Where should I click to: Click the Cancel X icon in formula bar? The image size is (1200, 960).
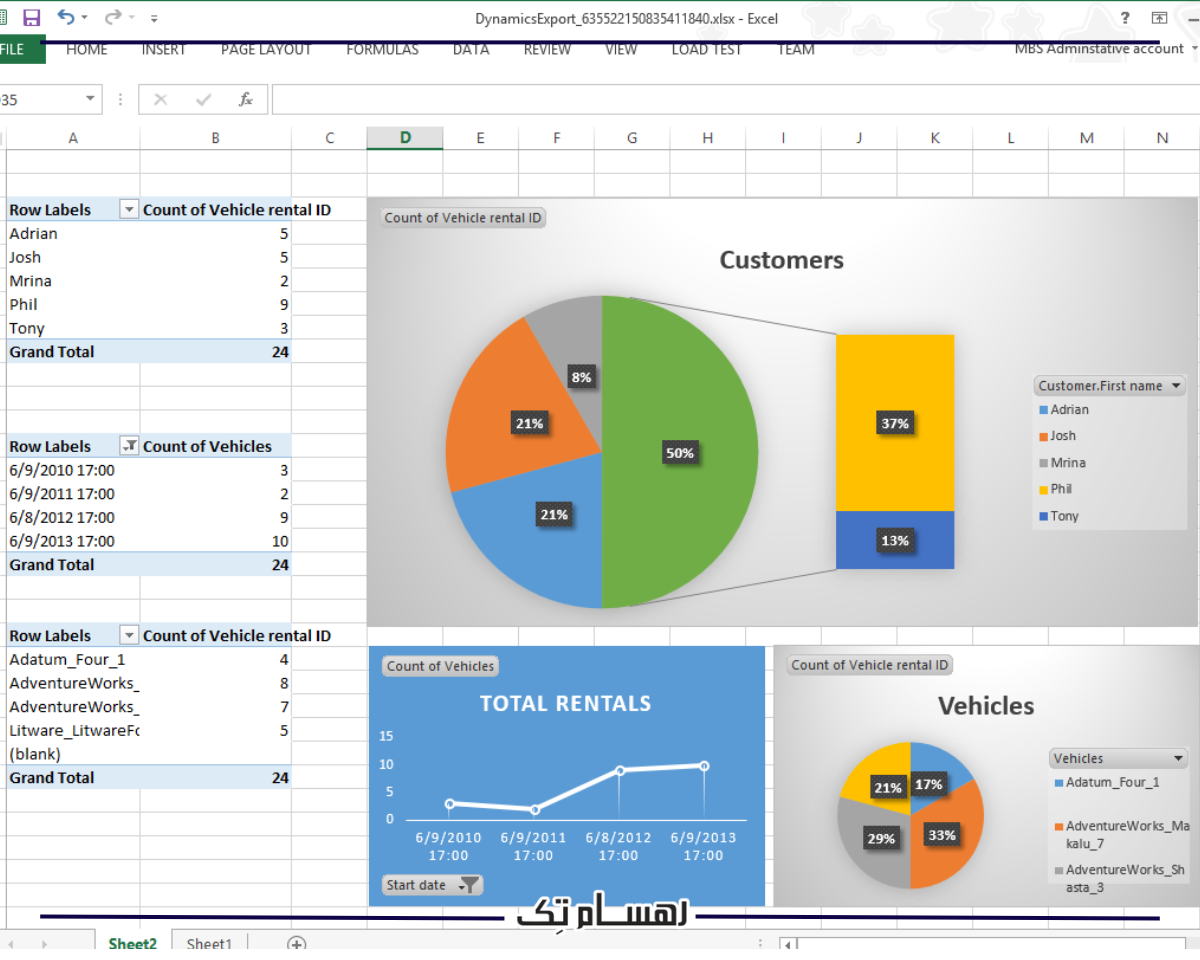(160, 99)
